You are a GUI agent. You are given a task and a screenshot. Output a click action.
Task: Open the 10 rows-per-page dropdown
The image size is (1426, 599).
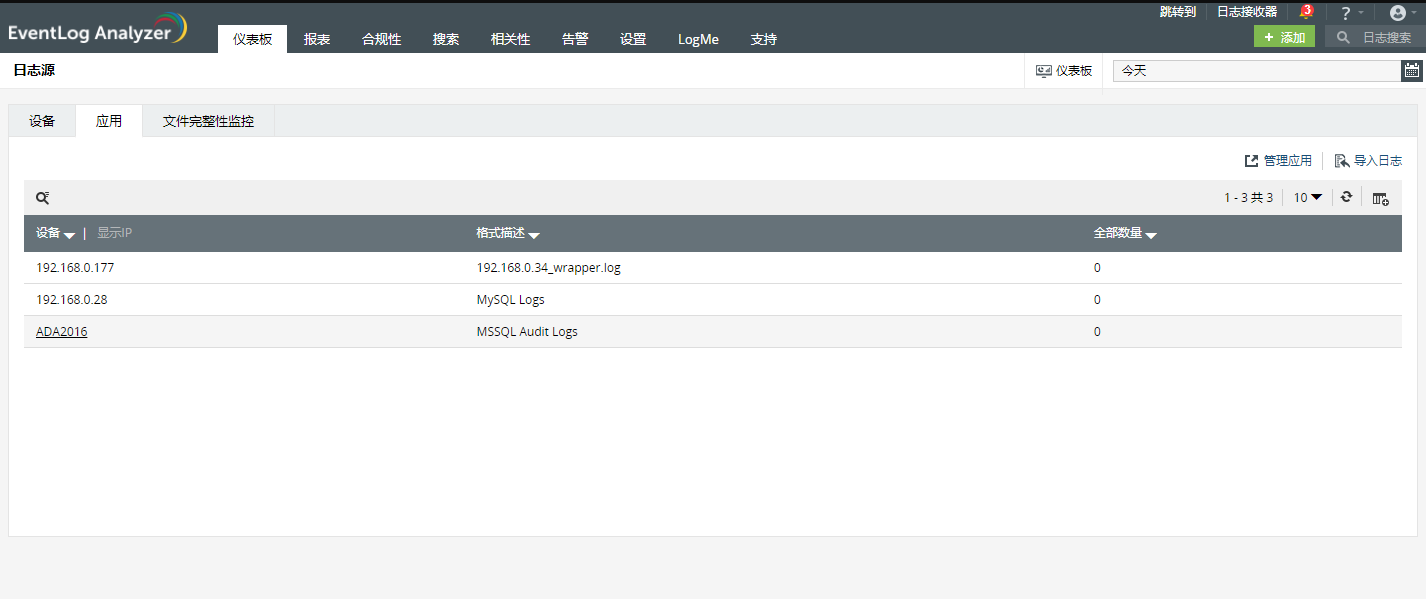pos(1307,197)
